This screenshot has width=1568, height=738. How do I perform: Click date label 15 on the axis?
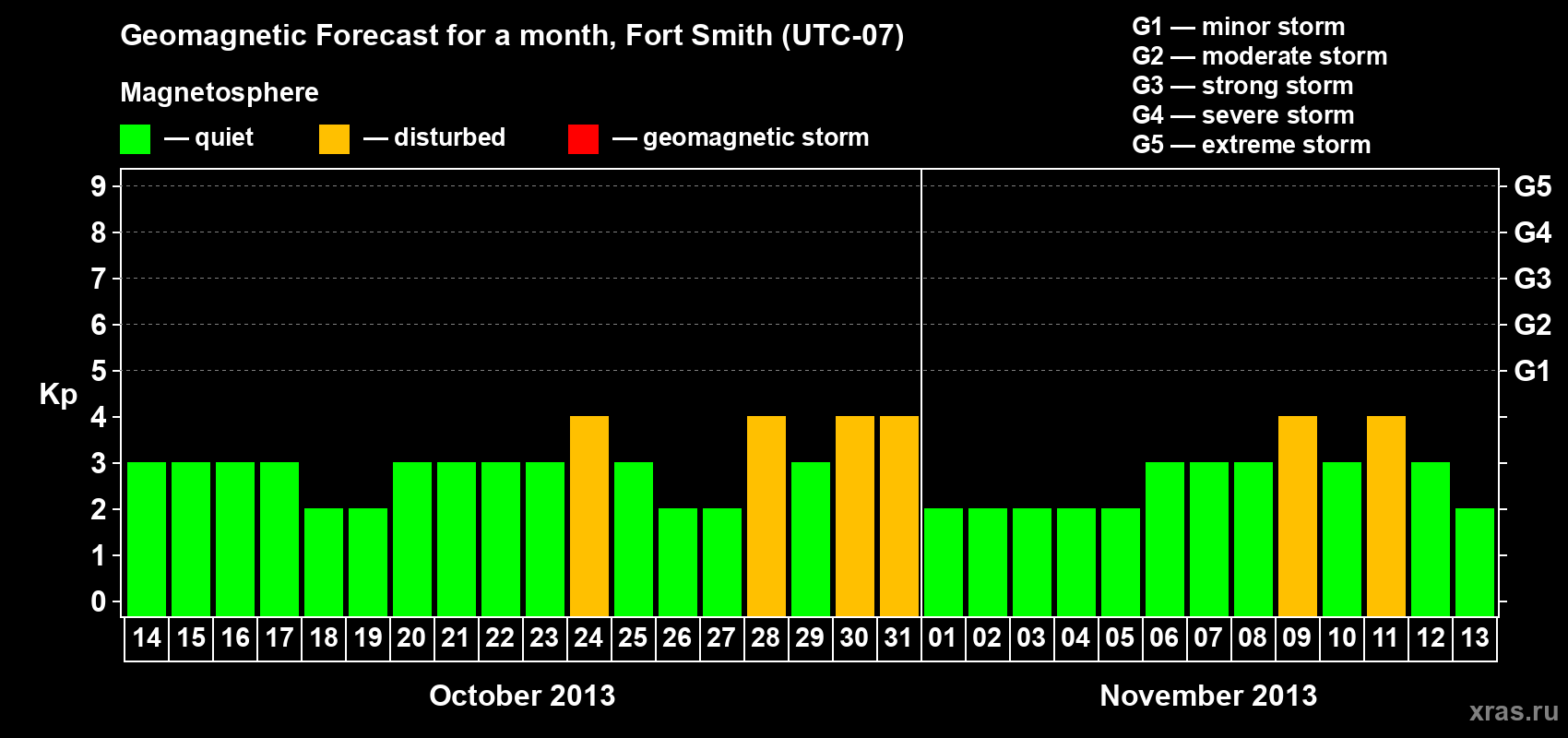pyautogui.click(x=191, y=637)
